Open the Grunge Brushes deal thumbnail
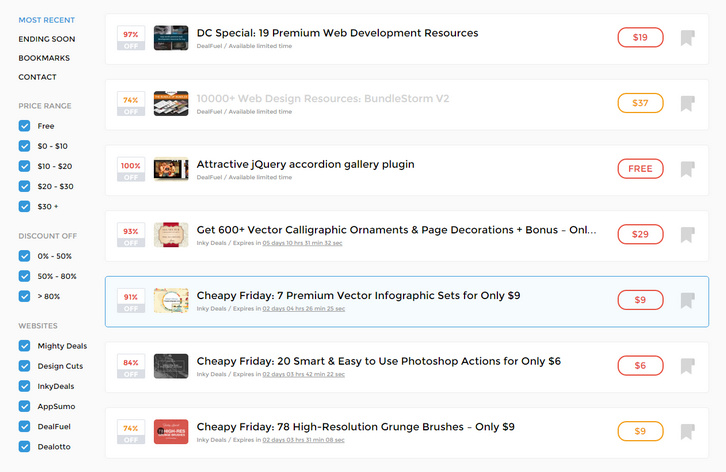Viewport: 726px width, 472px height. click(x=171, y=431)
